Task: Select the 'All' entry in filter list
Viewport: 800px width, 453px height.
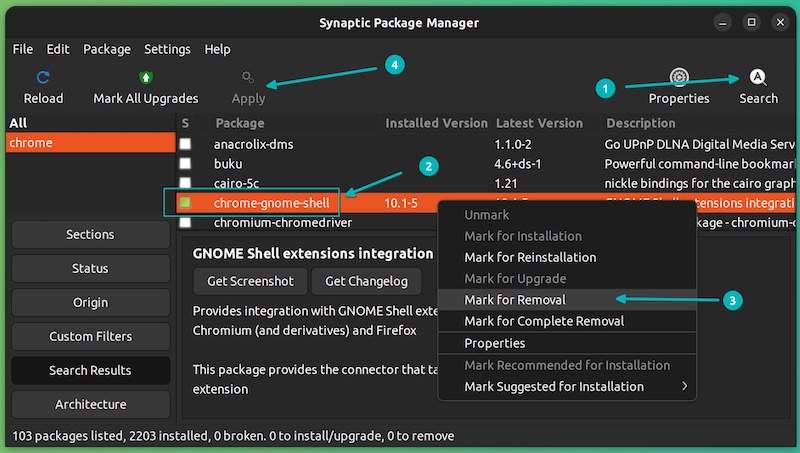Action: click(x=18, y=123)
